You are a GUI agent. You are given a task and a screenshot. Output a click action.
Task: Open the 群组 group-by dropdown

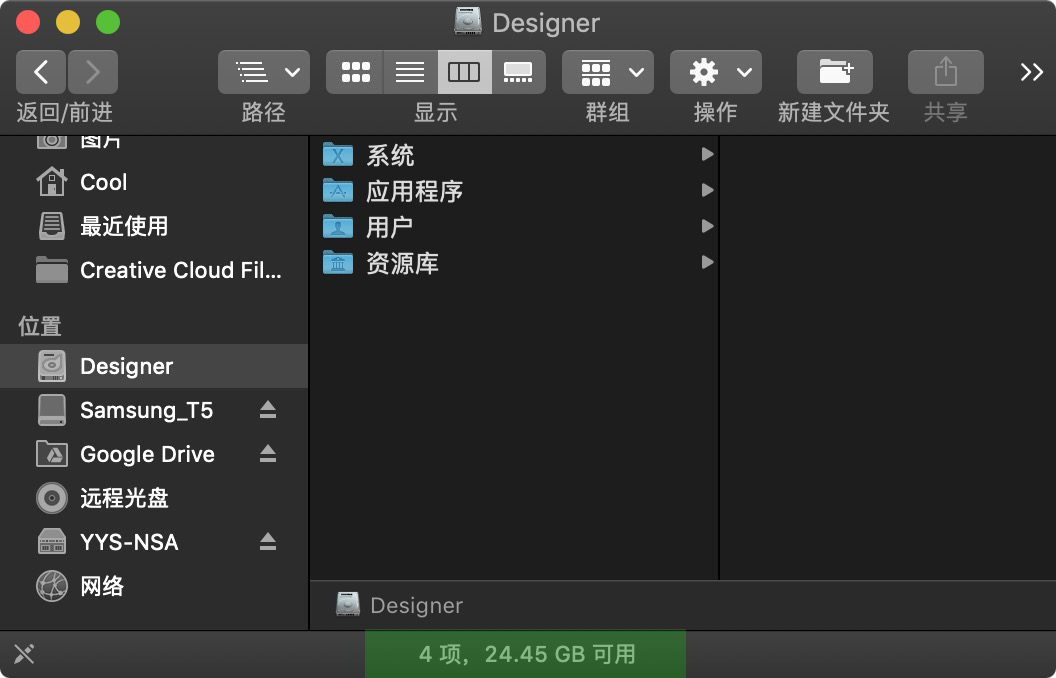click(607, 72)
